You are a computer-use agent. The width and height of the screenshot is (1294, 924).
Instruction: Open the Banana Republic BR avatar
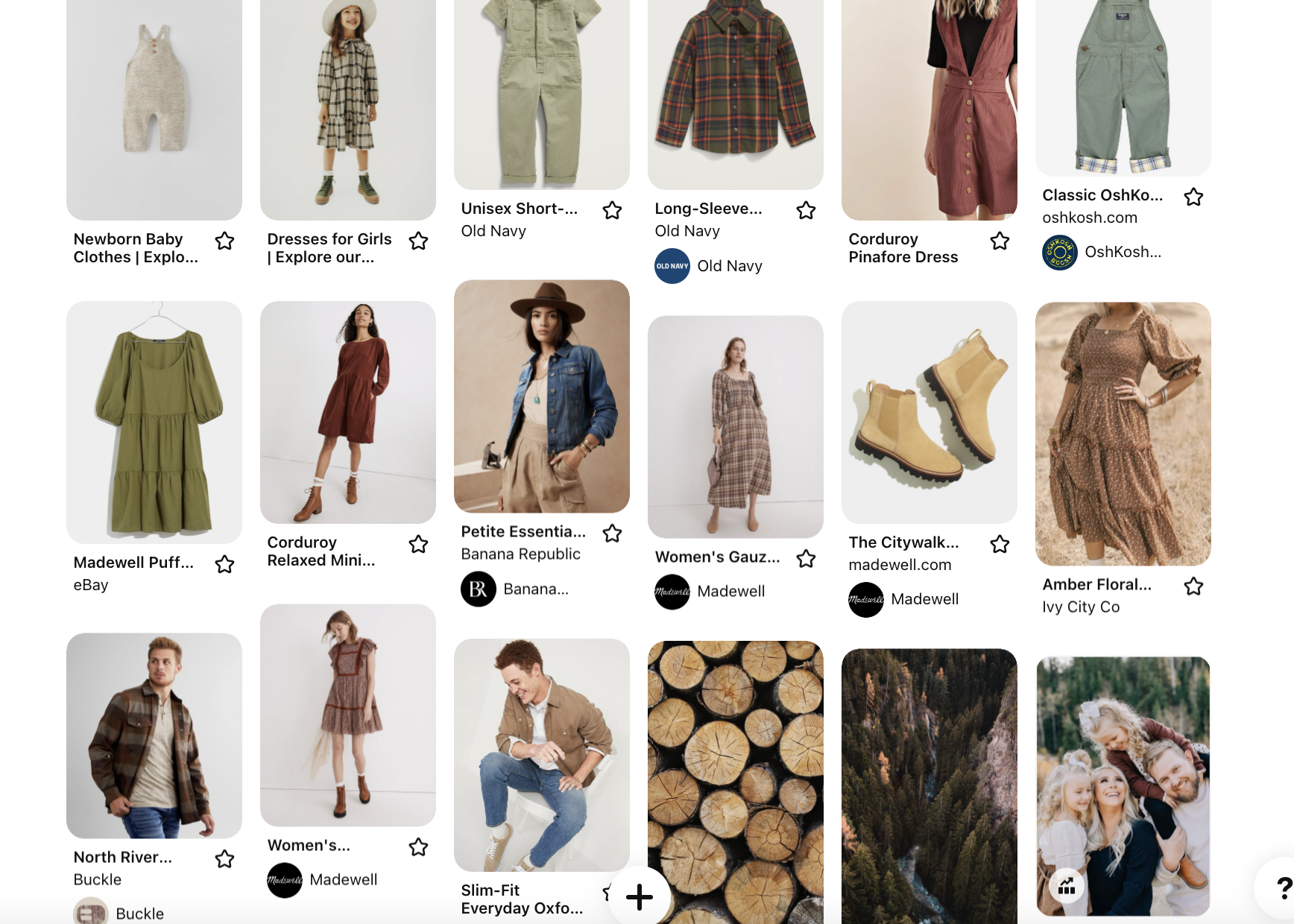478,589
